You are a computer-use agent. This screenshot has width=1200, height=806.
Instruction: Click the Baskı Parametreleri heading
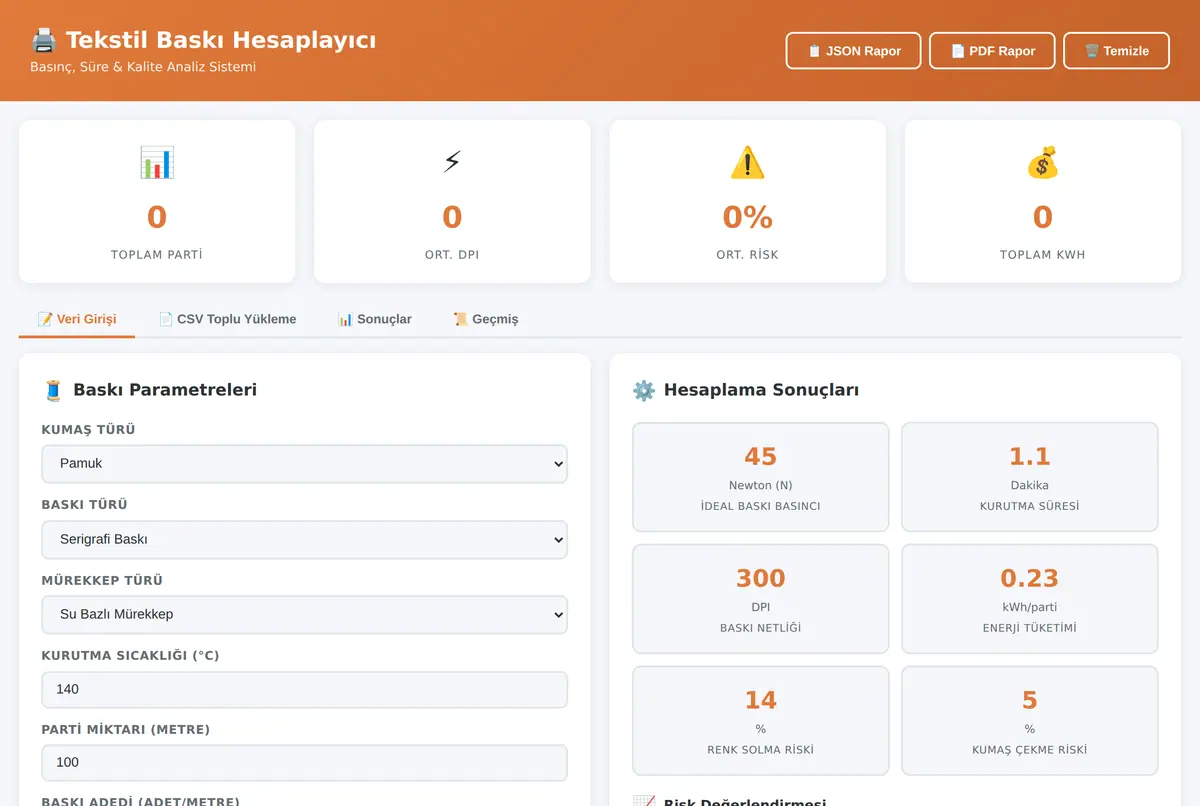coord(165,390)
